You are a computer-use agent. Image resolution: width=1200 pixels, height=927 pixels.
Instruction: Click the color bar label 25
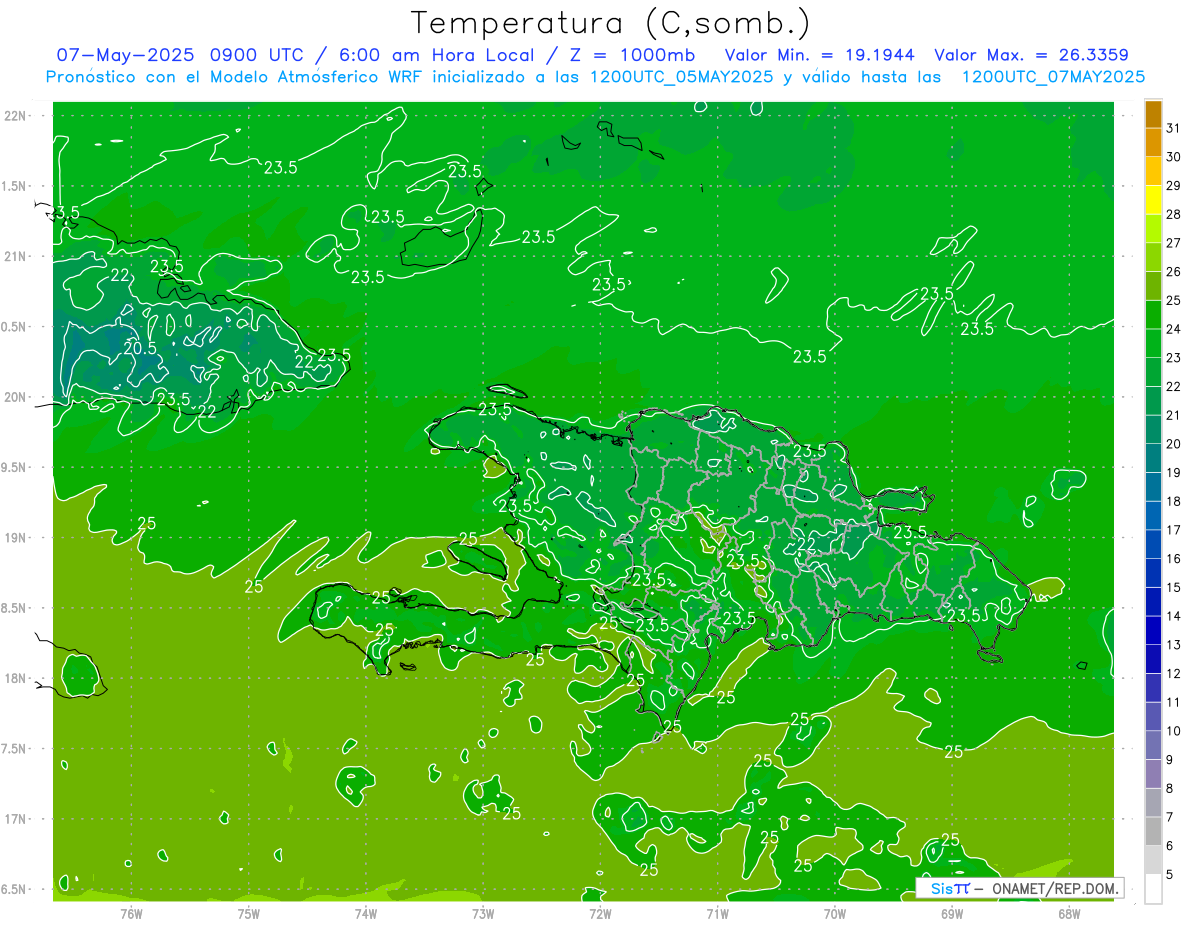[x=1174, y=300]
